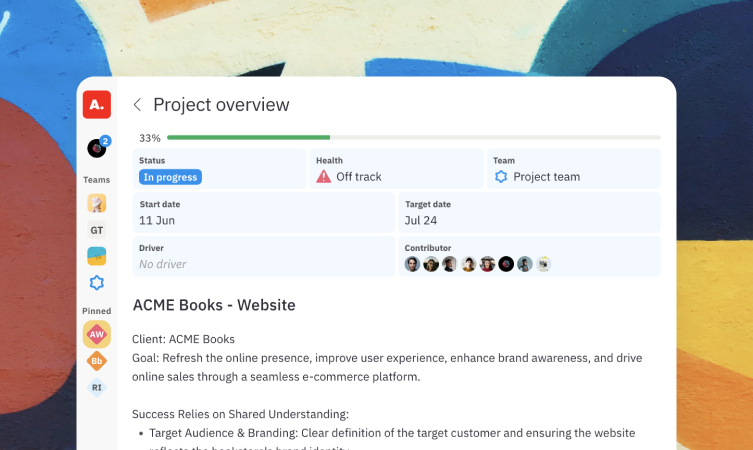Click the black circular contributor avatar
Screen dimensions: 753x450
pos(506,264)
